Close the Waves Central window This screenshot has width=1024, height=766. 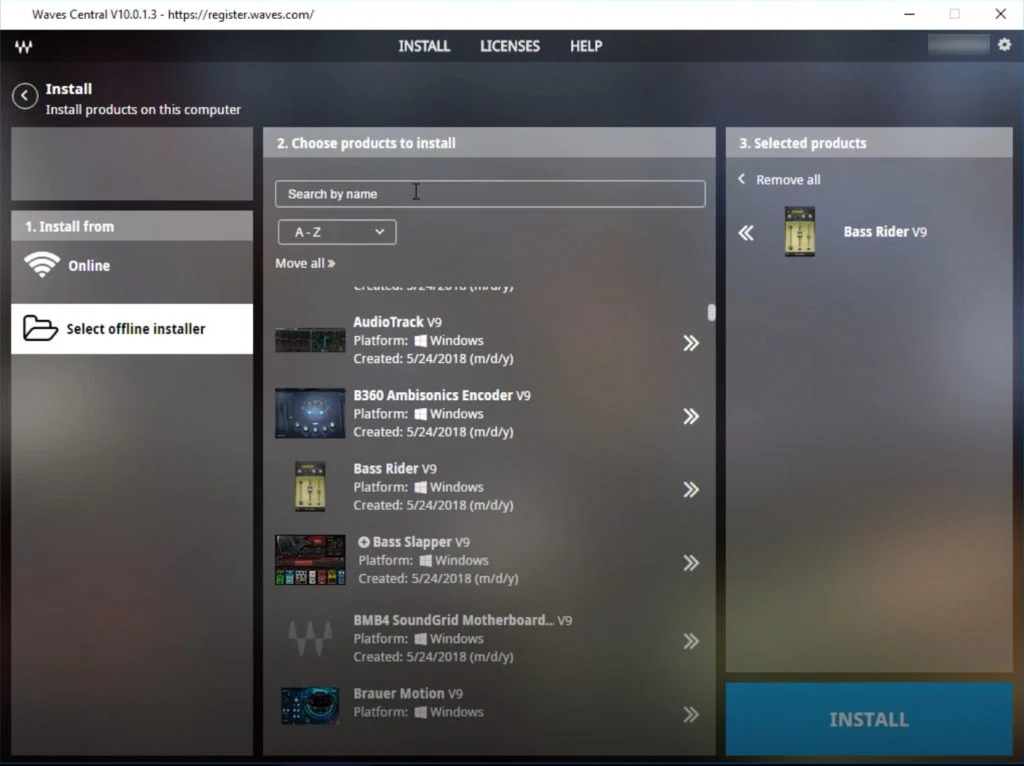pos(1000,14)
